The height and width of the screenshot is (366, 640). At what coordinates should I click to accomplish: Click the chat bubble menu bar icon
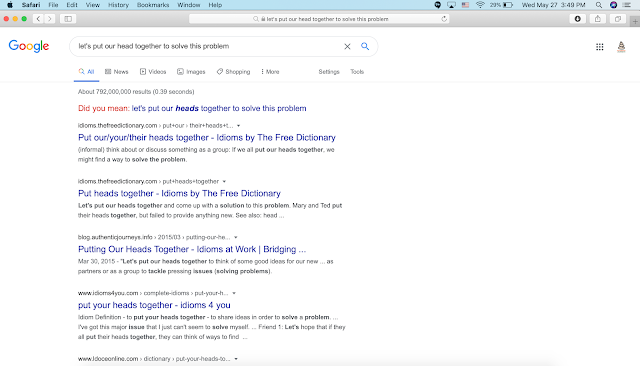(438, 5)
